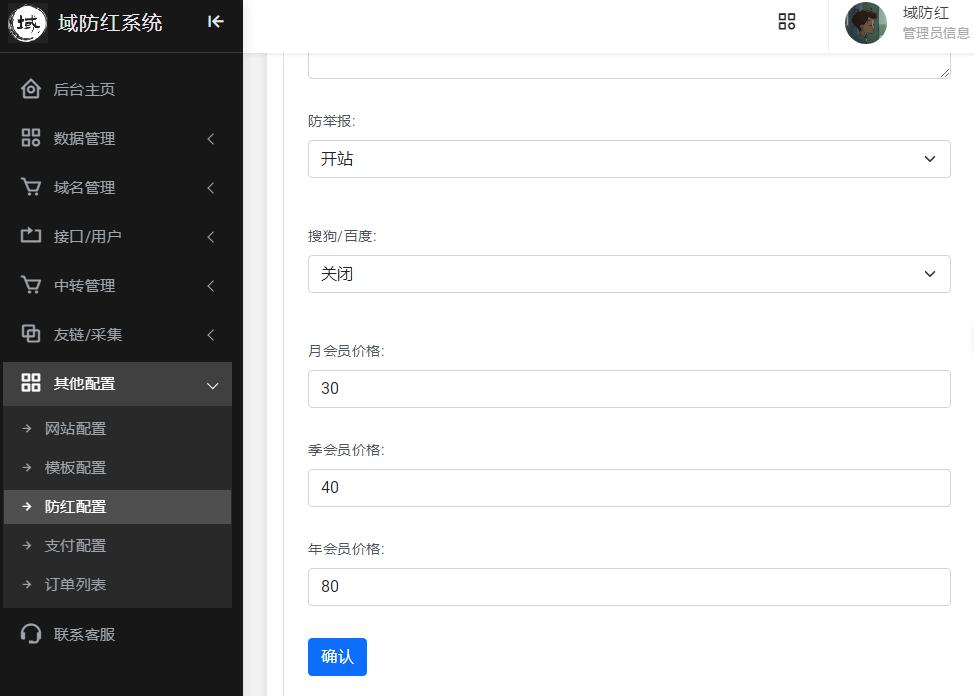Click the cart icon beside 域名管理
Image resolution: width=974 pixels, height=696 pixels.
[31, 187]
